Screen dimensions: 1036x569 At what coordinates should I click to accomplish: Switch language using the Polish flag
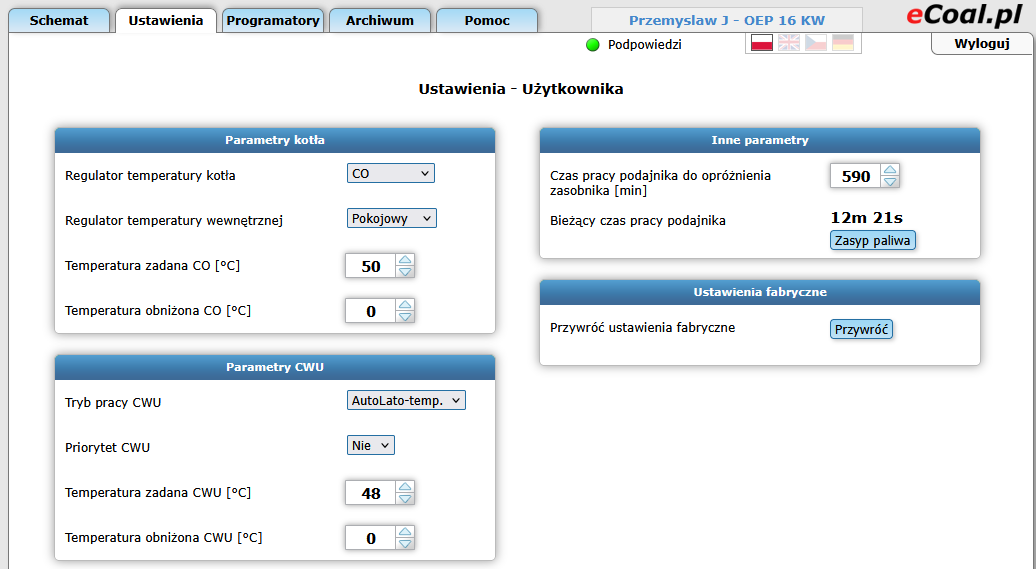pyautogui.click(x=761, y=43)
